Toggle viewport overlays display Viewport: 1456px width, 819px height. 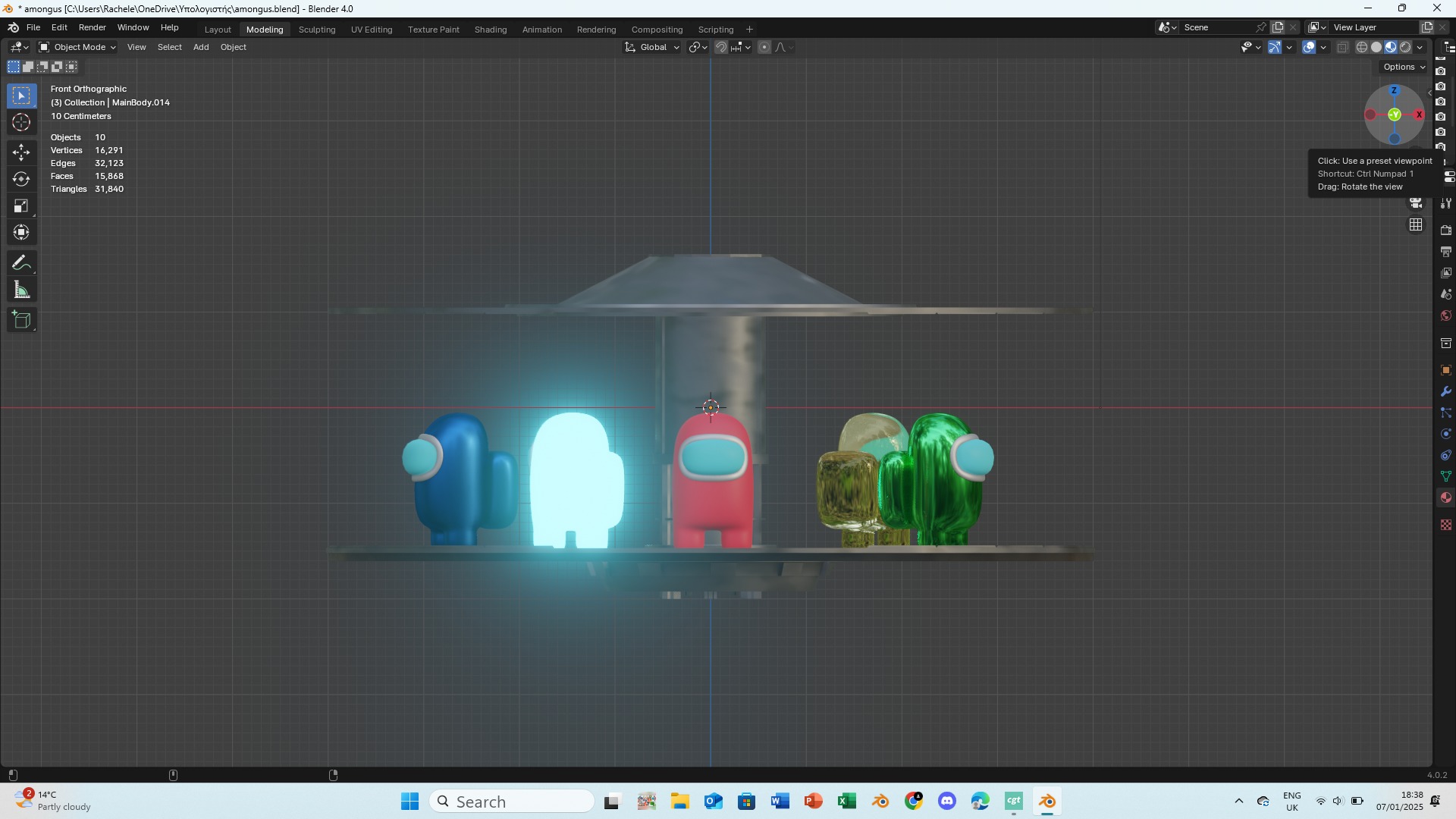1309,47
